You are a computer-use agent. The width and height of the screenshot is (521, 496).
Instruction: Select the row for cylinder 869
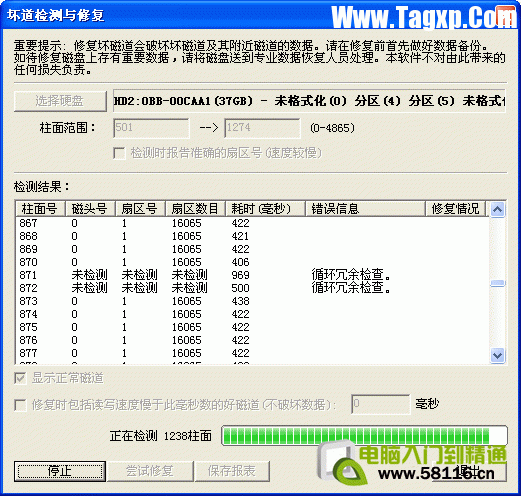(x=252, y=249)
